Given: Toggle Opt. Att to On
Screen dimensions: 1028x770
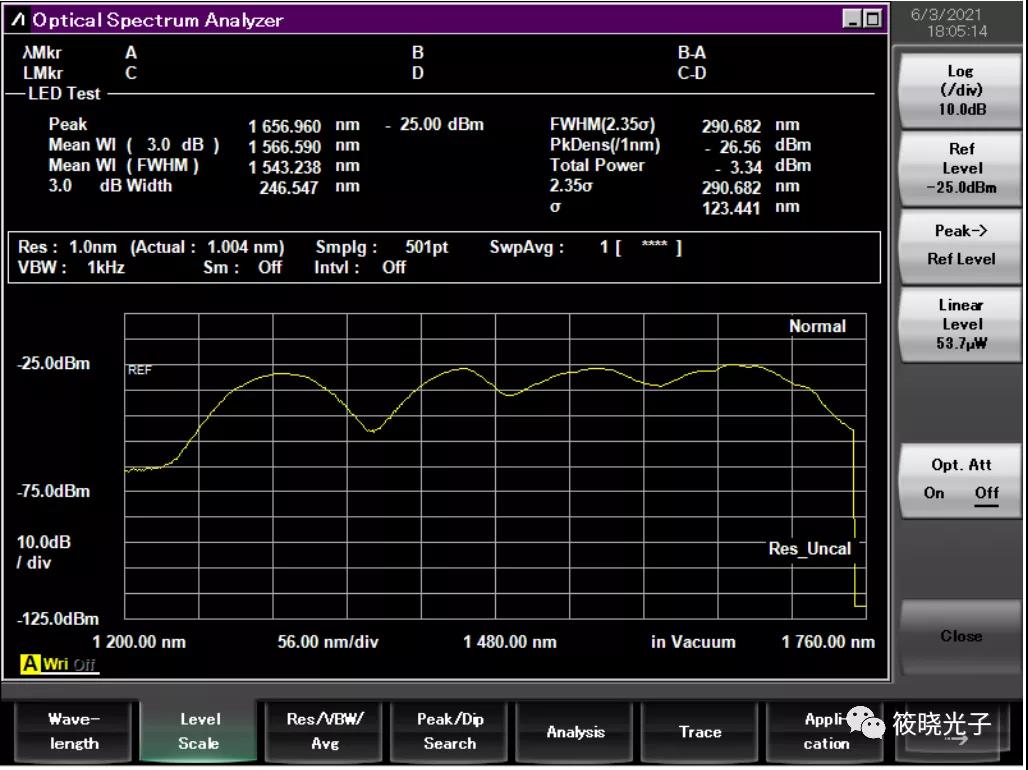Looking at the screenshot, I should click(934, 493).
